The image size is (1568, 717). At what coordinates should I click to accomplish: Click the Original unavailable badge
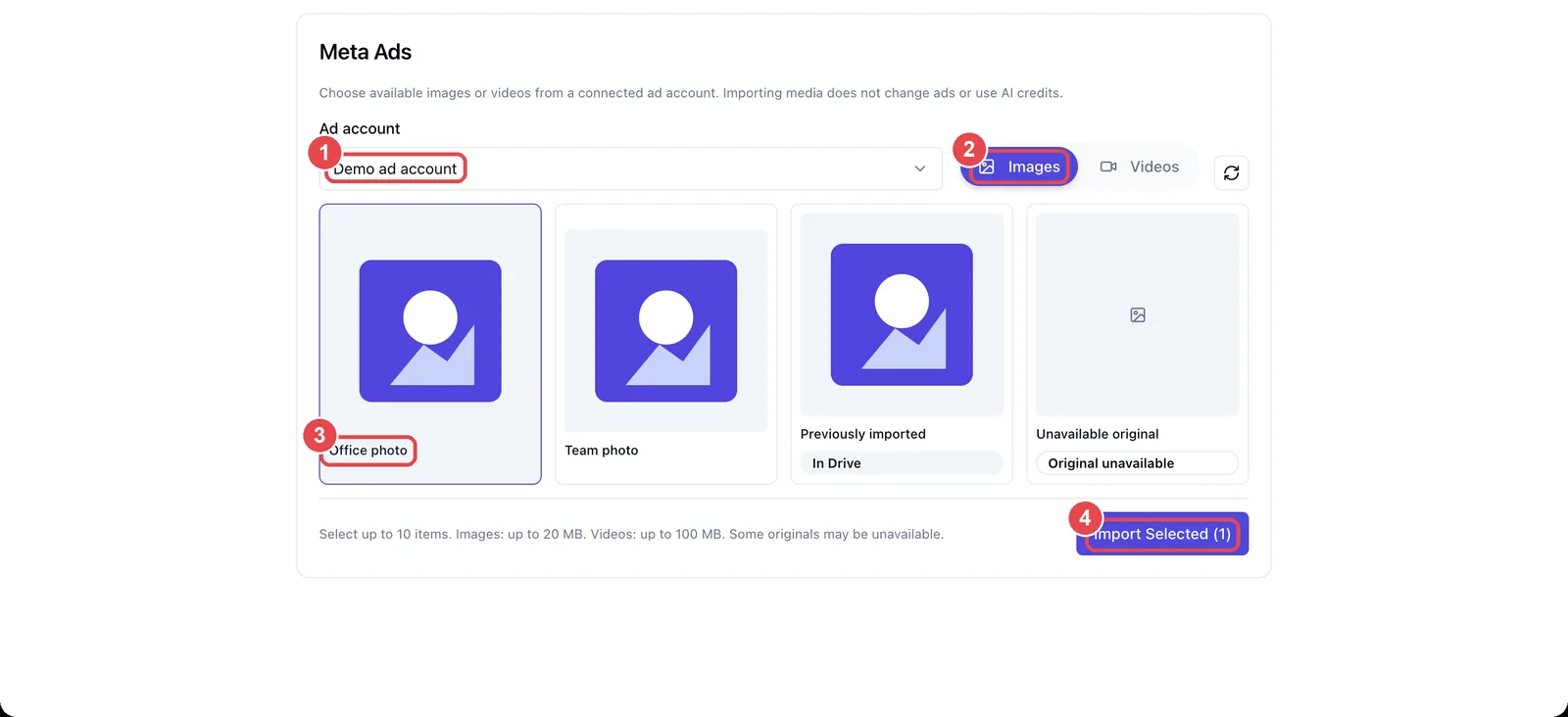coord(1138,463)
